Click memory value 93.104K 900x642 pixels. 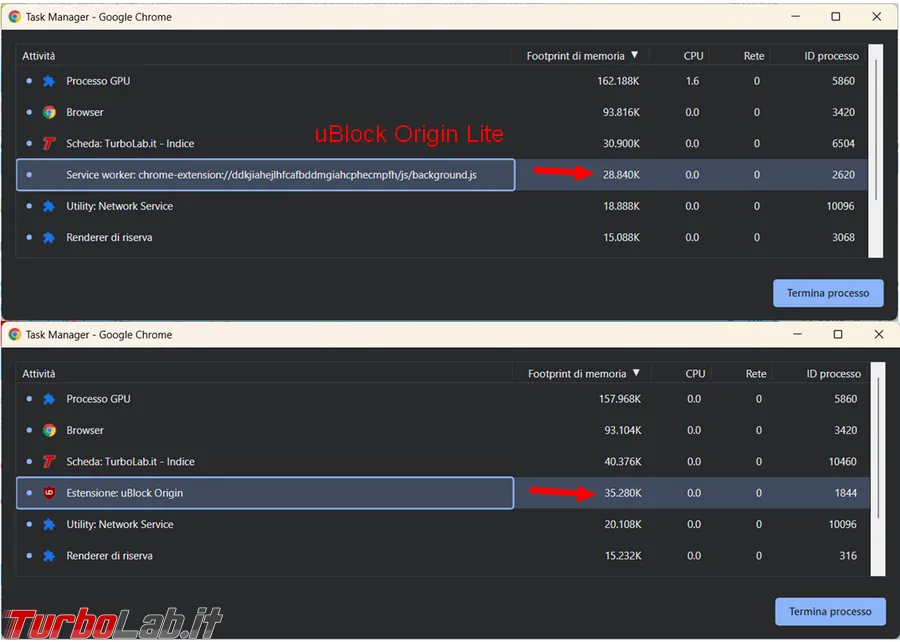[623, 430]
